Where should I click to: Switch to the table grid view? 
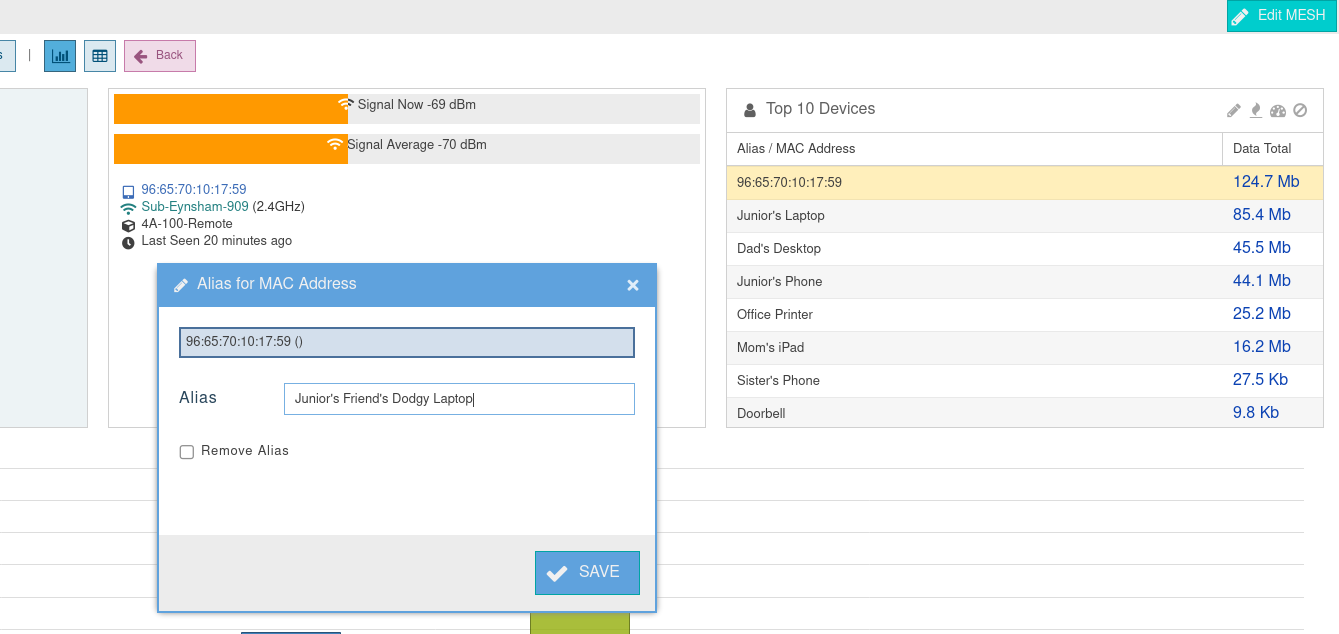tap(100, 56)
